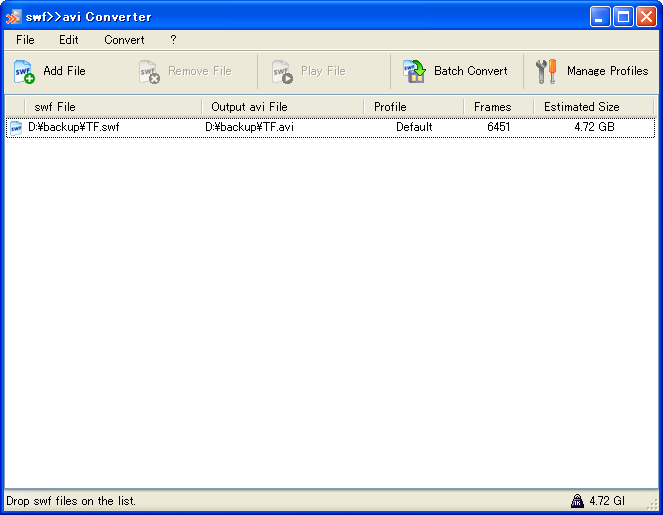
Task: Click the D:¥backup¥TF.avi output cell
Action: [x=249, y=127]
